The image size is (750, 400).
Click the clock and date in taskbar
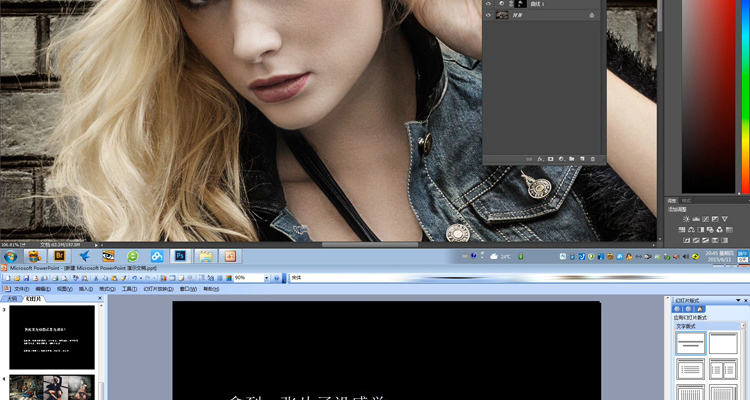click(719, 256)
